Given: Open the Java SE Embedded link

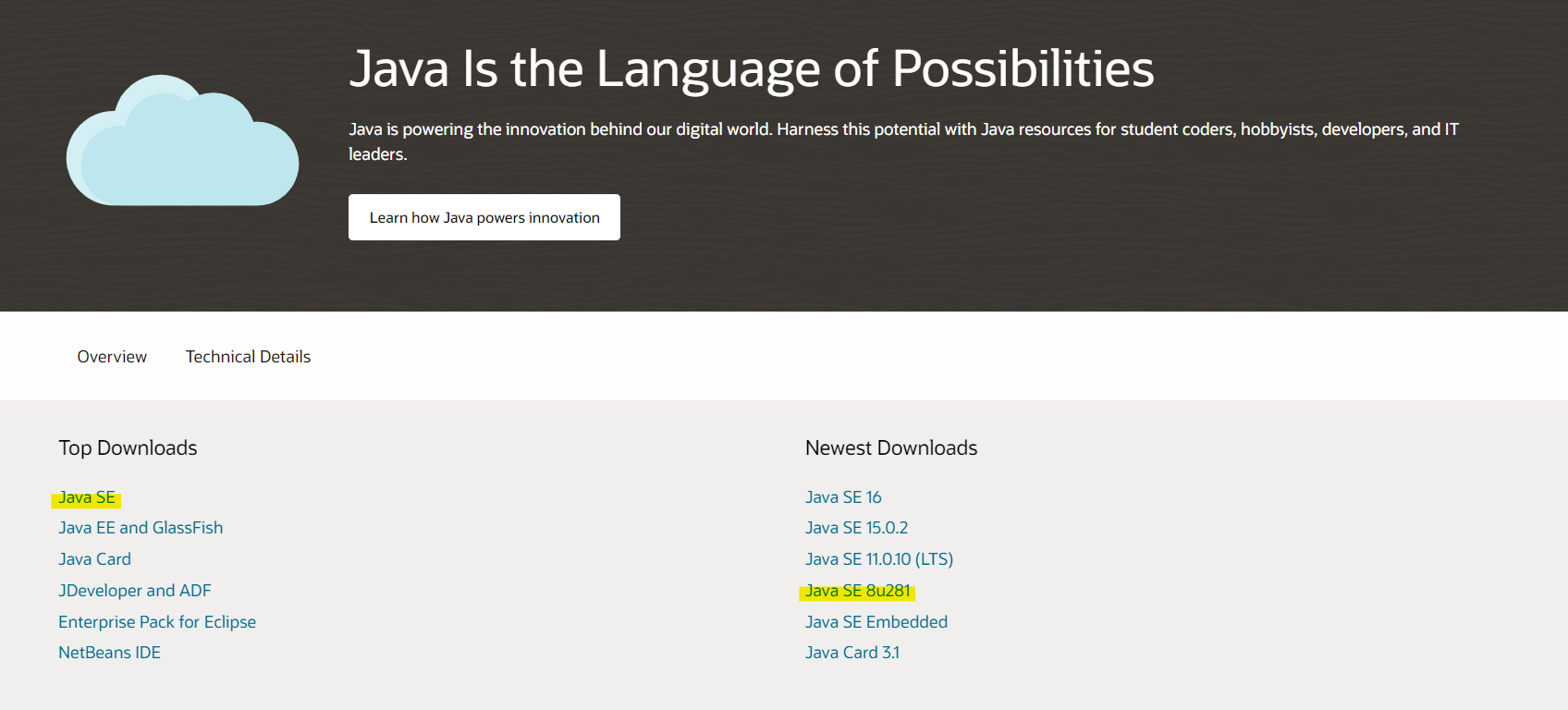Looking at the screenshot, I should click(876, 622).
